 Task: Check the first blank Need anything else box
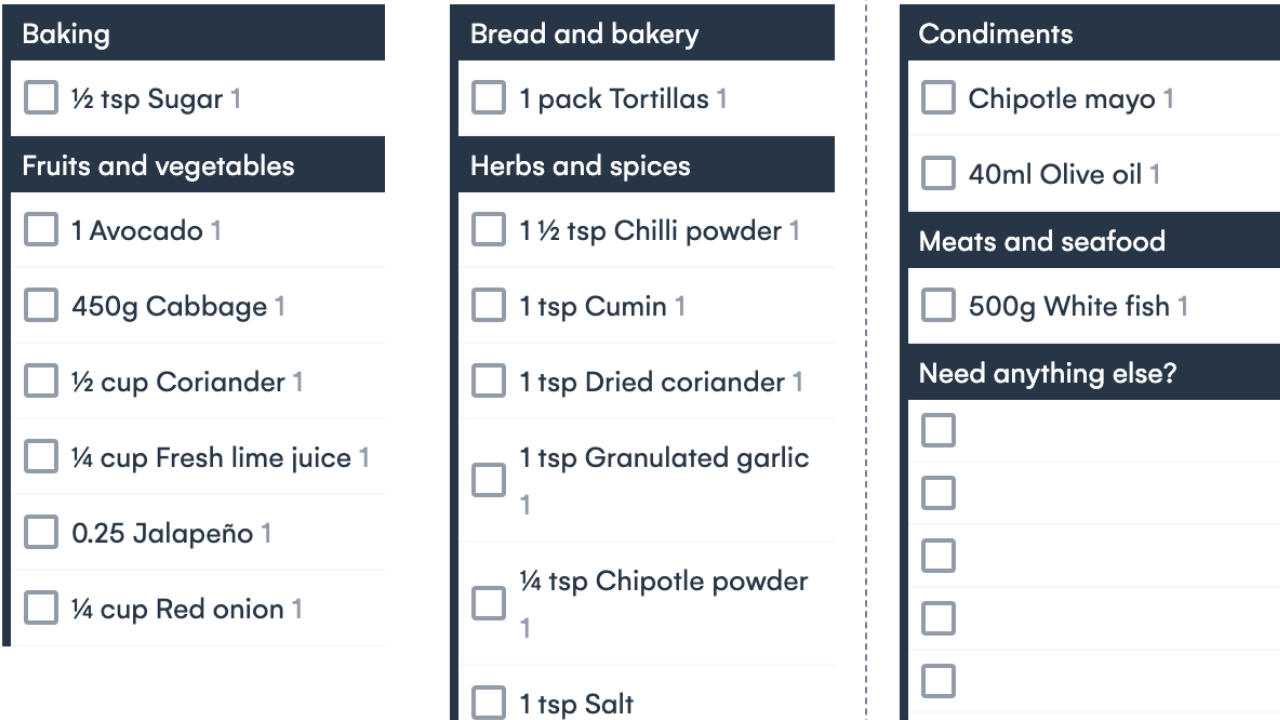(938, 431)
